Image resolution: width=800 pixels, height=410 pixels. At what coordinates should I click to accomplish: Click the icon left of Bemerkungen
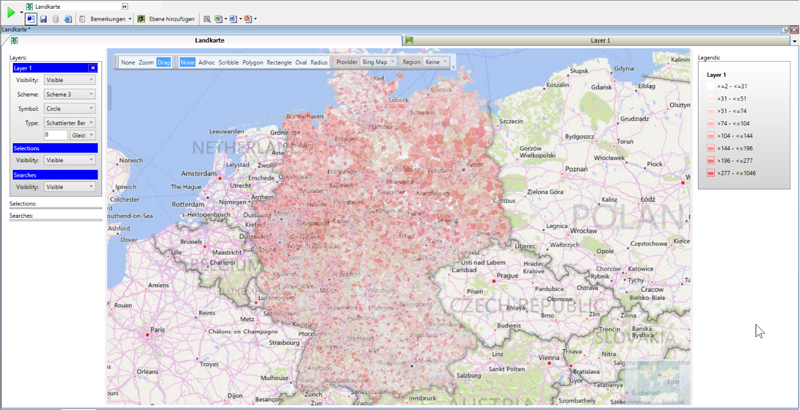pyautogui.click(x=81, y=19)
